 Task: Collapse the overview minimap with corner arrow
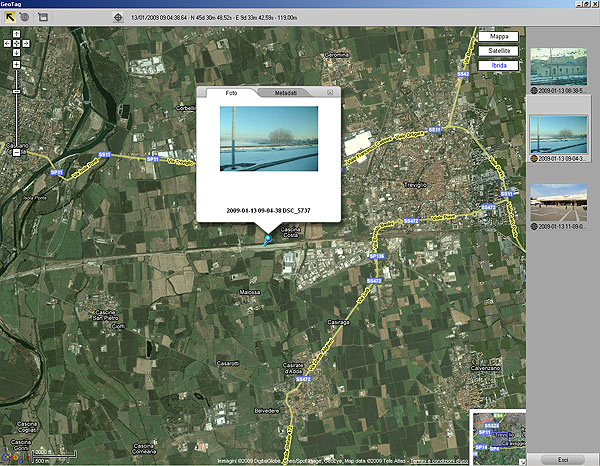(x=522, y=462)
